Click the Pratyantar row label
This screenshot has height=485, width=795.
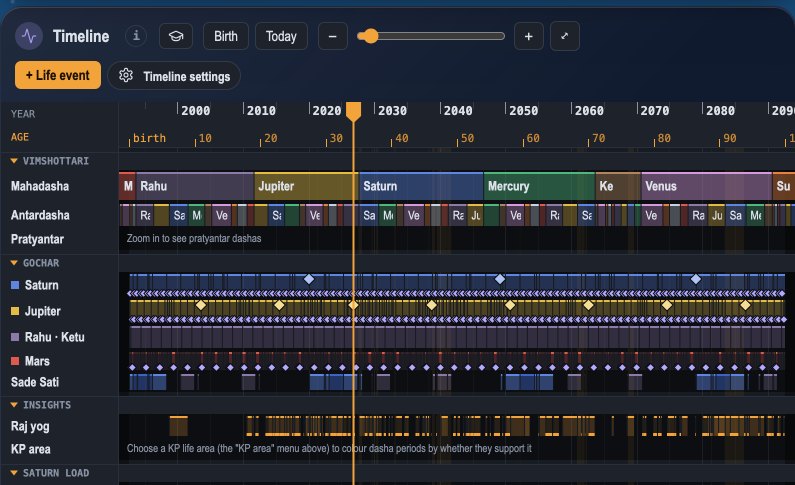[38, 239]
